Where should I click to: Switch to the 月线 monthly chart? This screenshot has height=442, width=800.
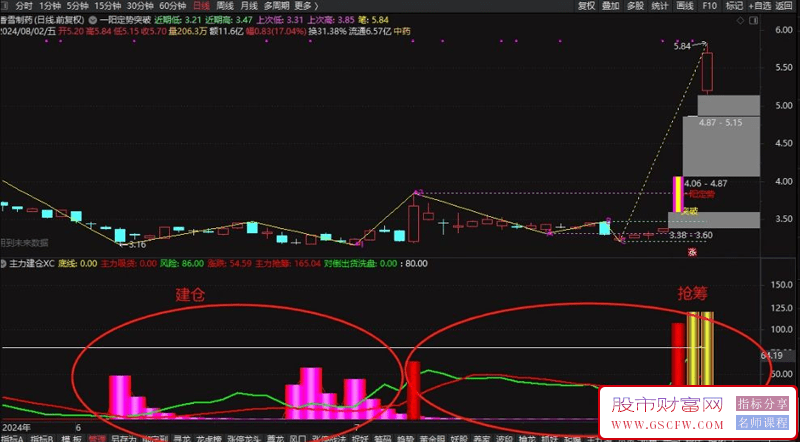(x=248, y=6)
